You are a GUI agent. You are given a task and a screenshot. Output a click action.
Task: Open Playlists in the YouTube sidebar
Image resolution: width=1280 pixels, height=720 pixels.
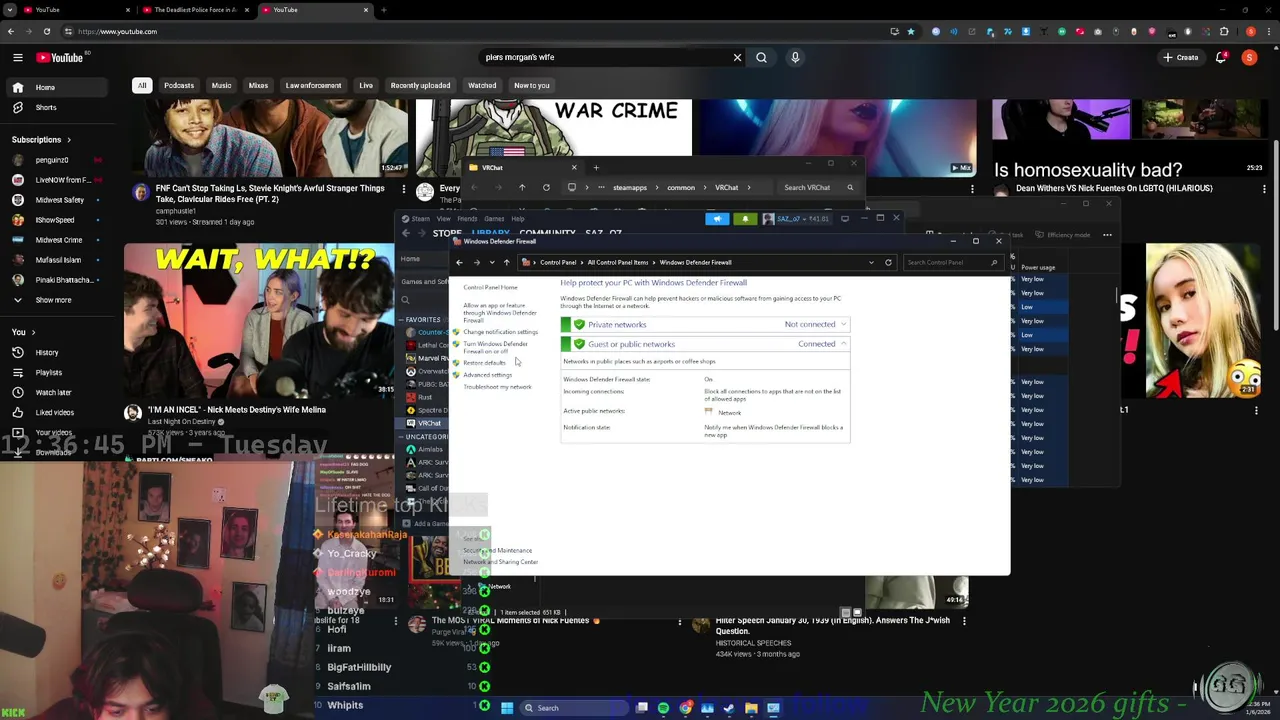(48, 372)
